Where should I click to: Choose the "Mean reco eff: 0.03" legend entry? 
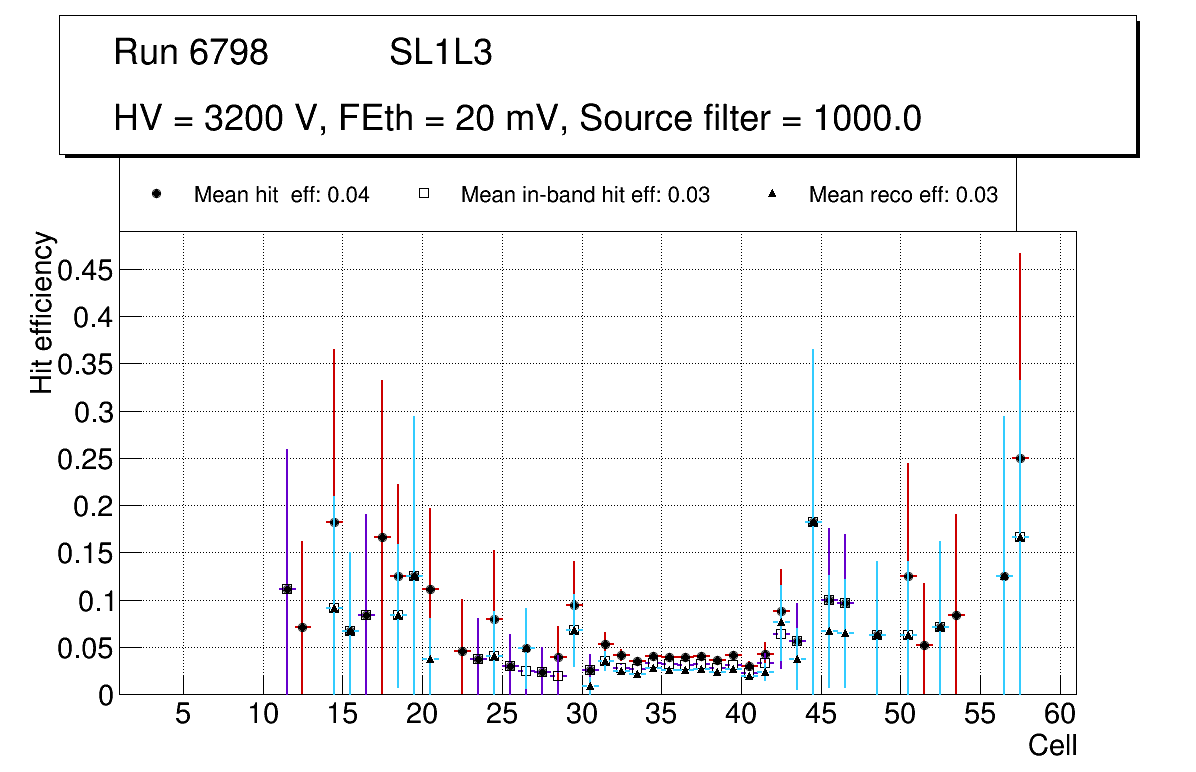(x=903, y=195)
